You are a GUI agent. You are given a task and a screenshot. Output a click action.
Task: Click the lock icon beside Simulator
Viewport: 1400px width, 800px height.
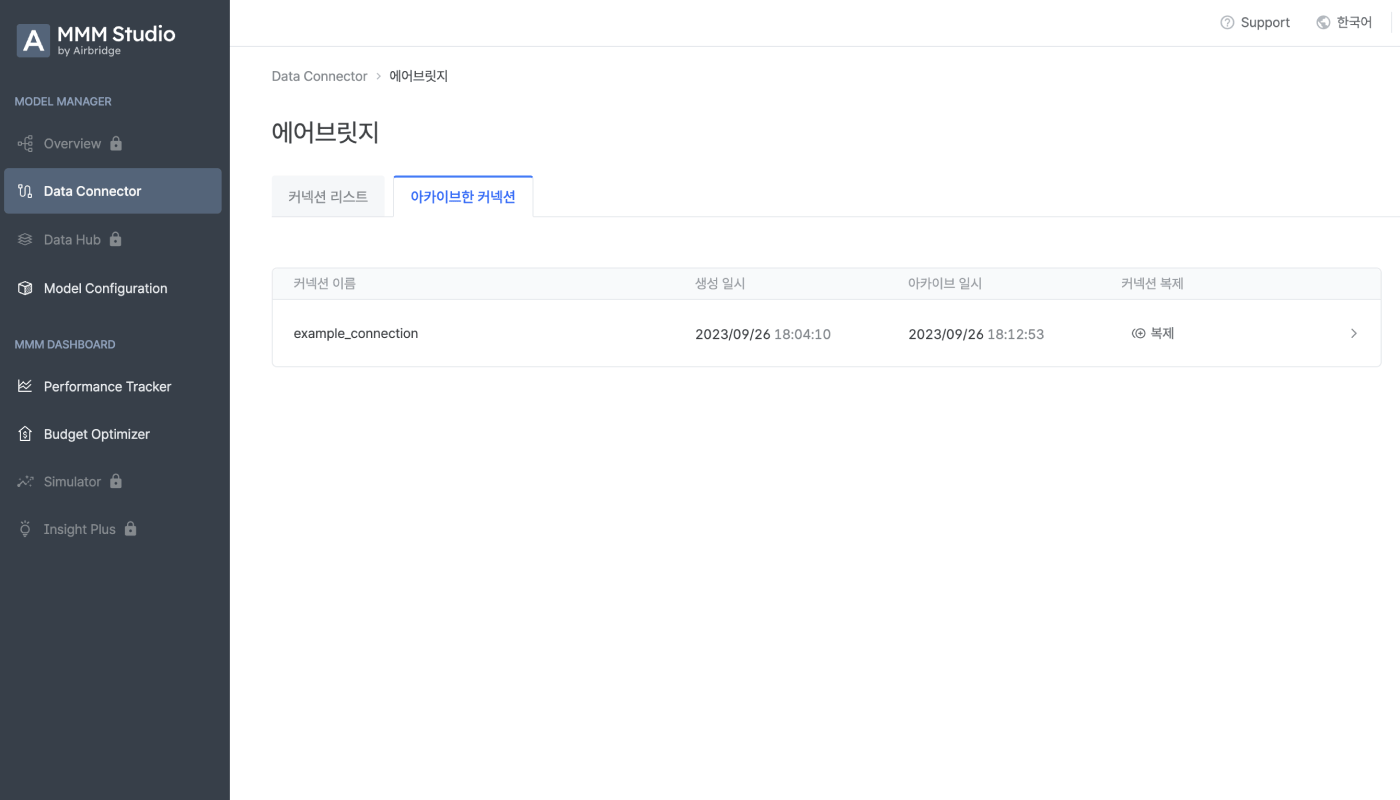coord(116,481)
